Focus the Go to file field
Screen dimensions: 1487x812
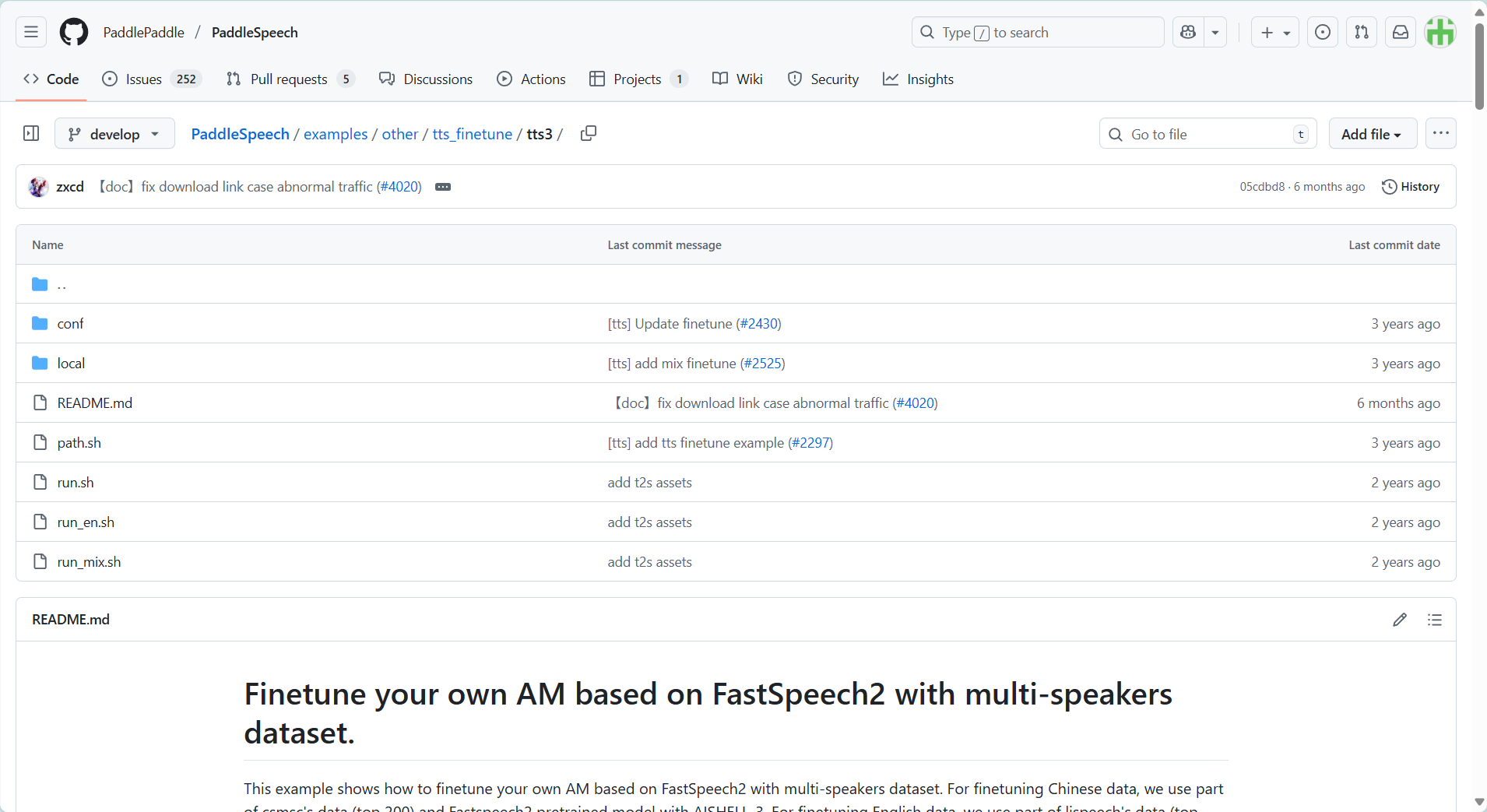[x=1208, y=134]
